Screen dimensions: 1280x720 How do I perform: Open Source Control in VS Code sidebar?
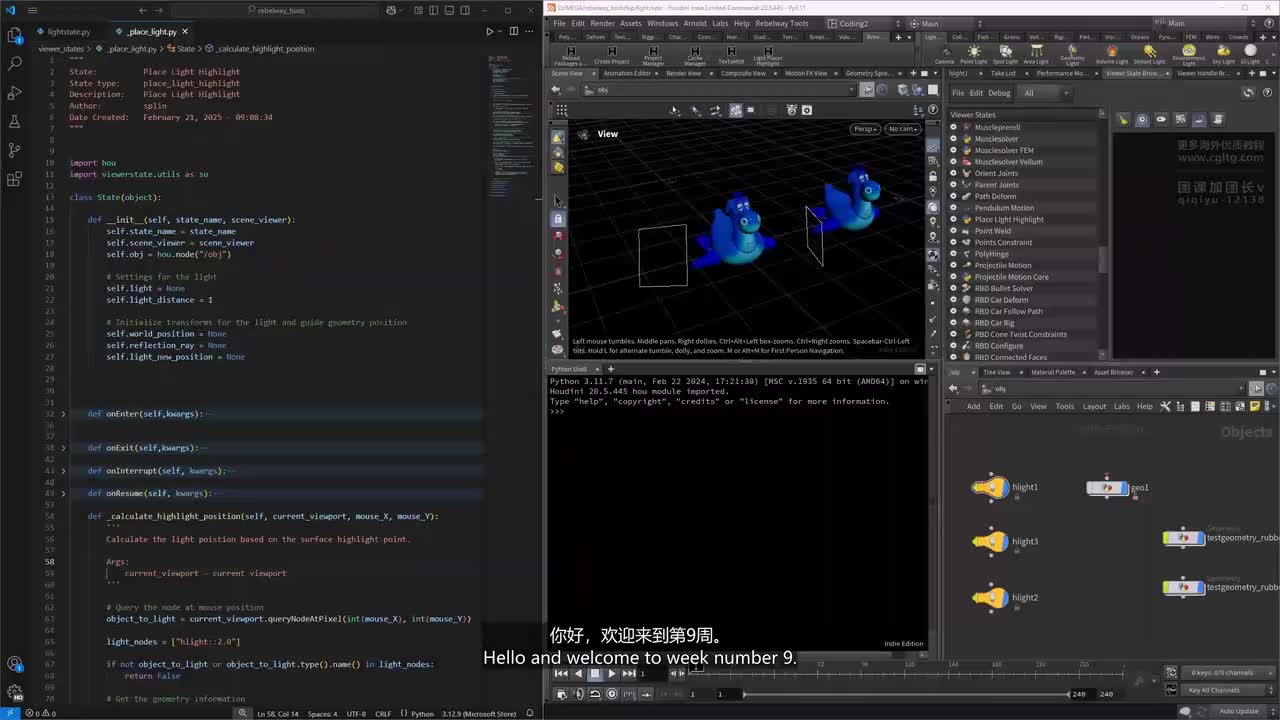pyautogui.click(x=15, y=150)
